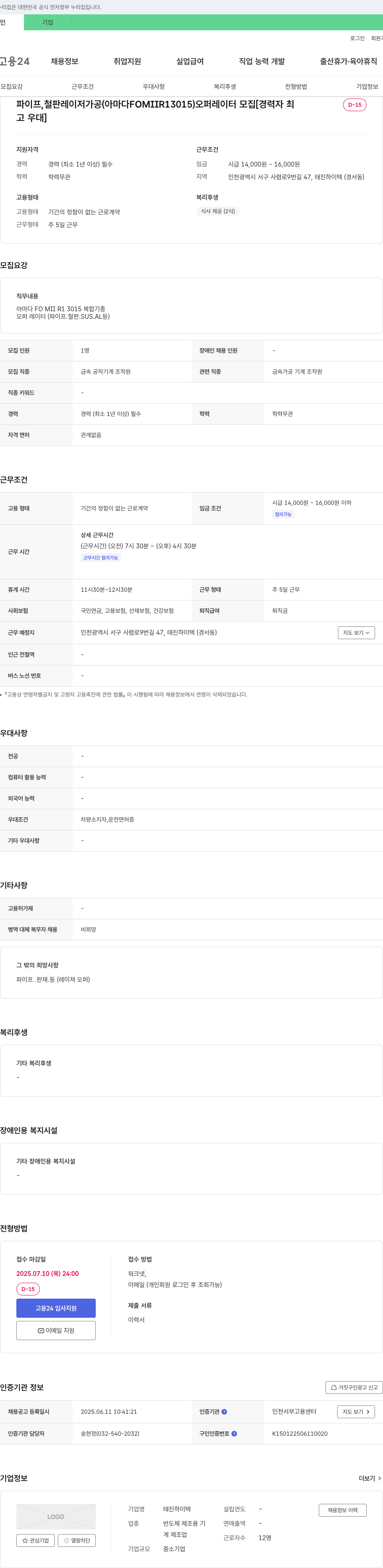
Task: Click the 고용24 site logo
Action: click(x=15, y=61)
